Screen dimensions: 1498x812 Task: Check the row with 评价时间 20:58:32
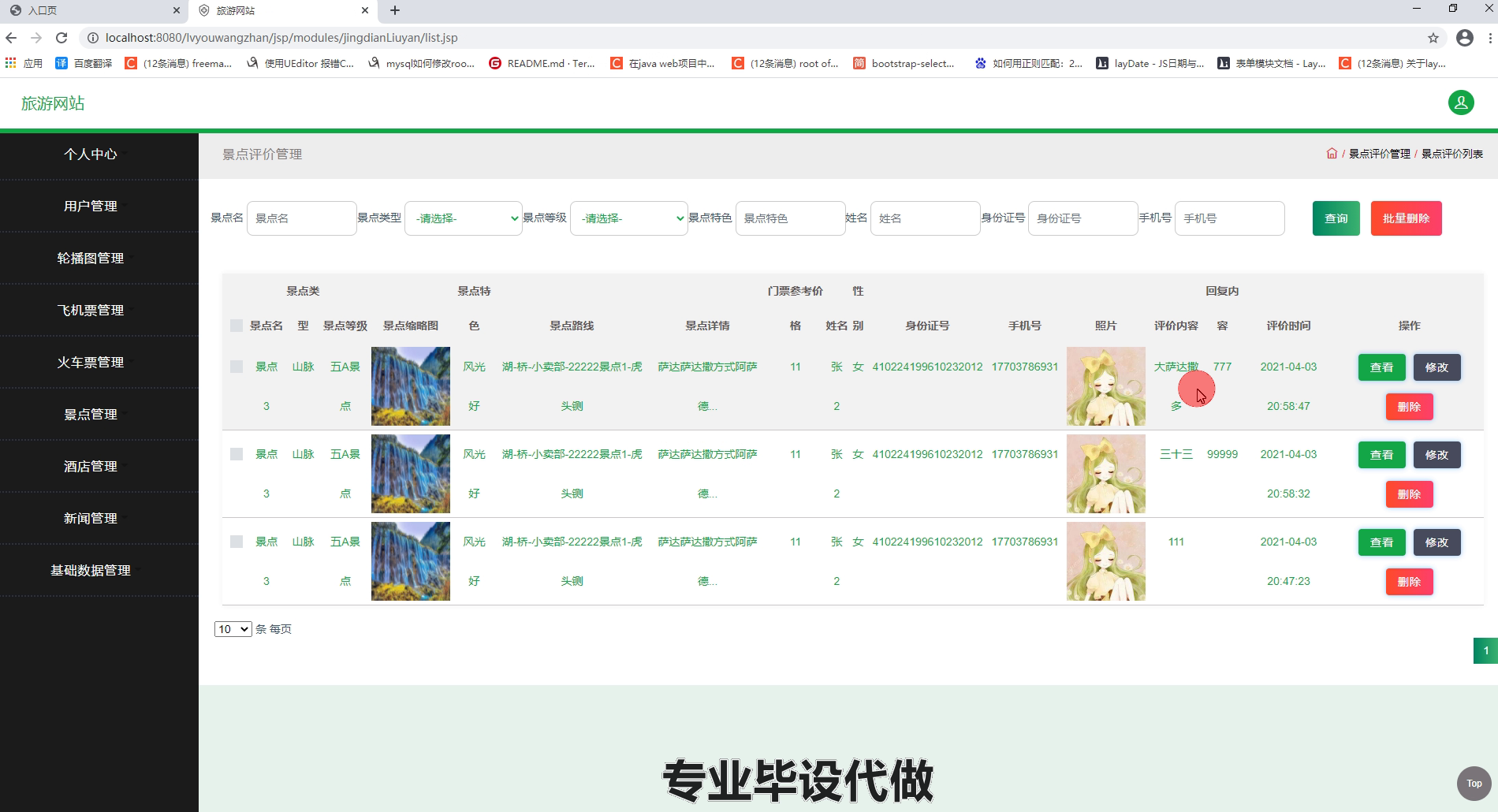coord(237,454)
